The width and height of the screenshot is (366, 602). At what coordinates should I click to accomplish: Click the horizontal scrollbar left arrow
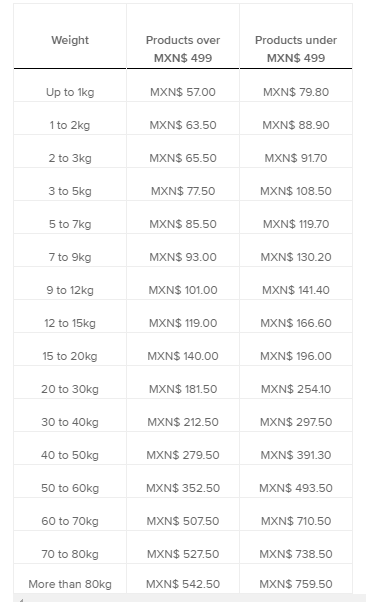pyautogui.click(x=22, y=599)
